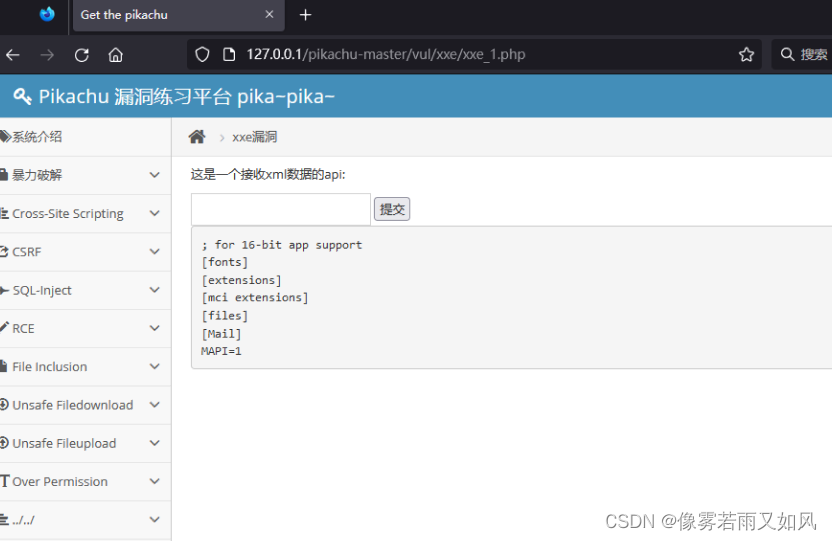Expand the 暴力破解 chevron
The width and height of the screenshot is (832, 541).
pyautogui.click(x=154, y=175)
